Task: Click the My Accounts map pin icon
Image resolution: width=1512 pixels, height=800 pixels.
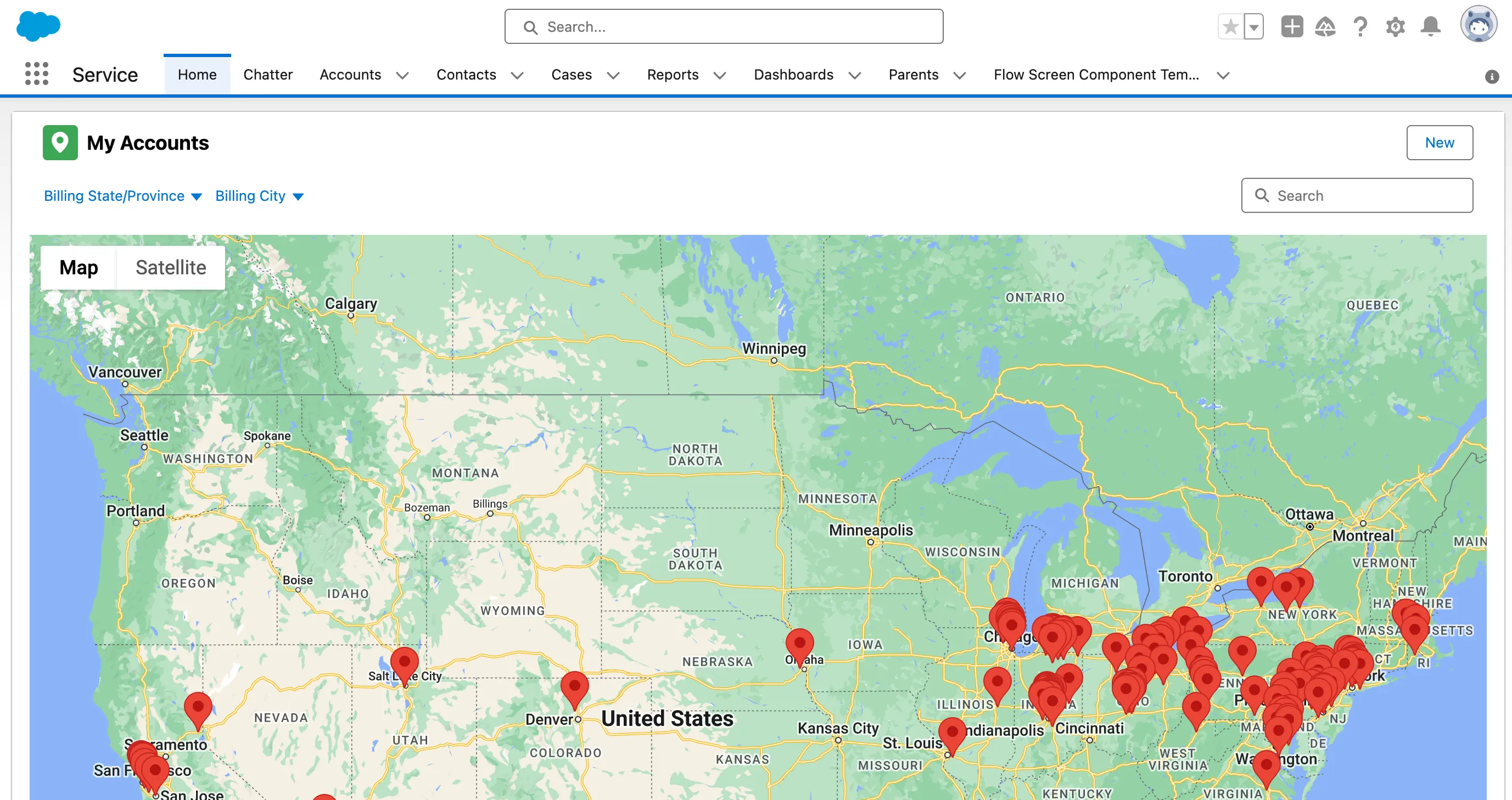Action: point(60,142)
